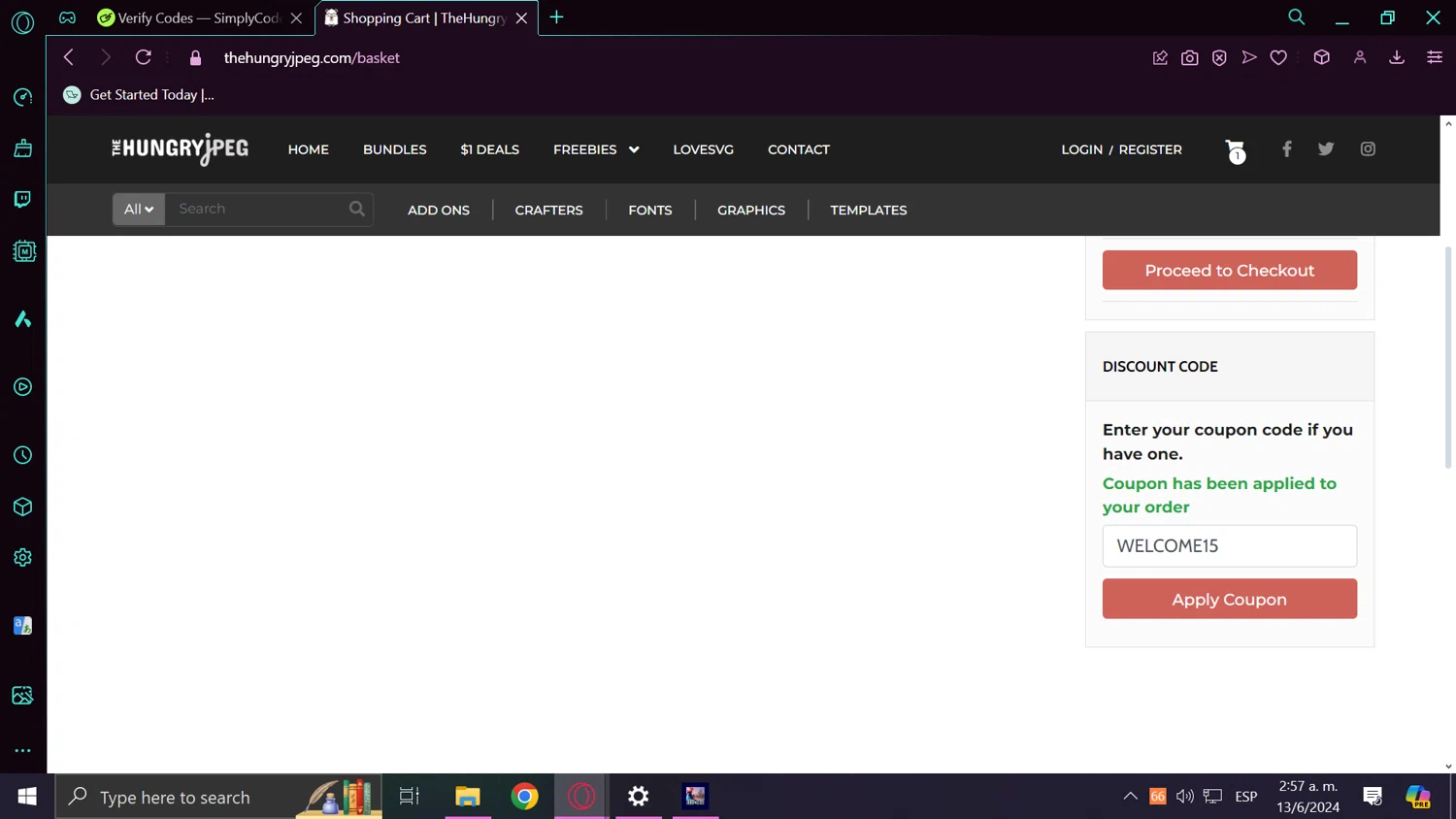Open the Opera menu logo
Viewport: 1456px width, 819px height.
coord(22,21)
